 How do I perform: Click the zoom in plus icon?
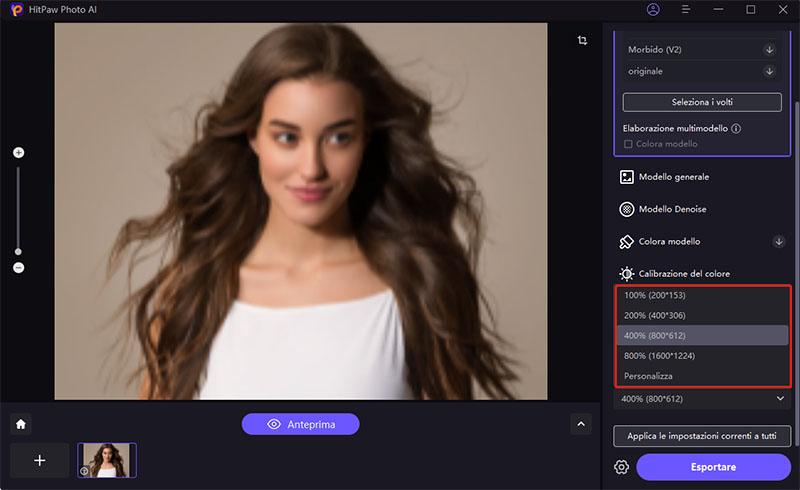(x=18, y=153)
